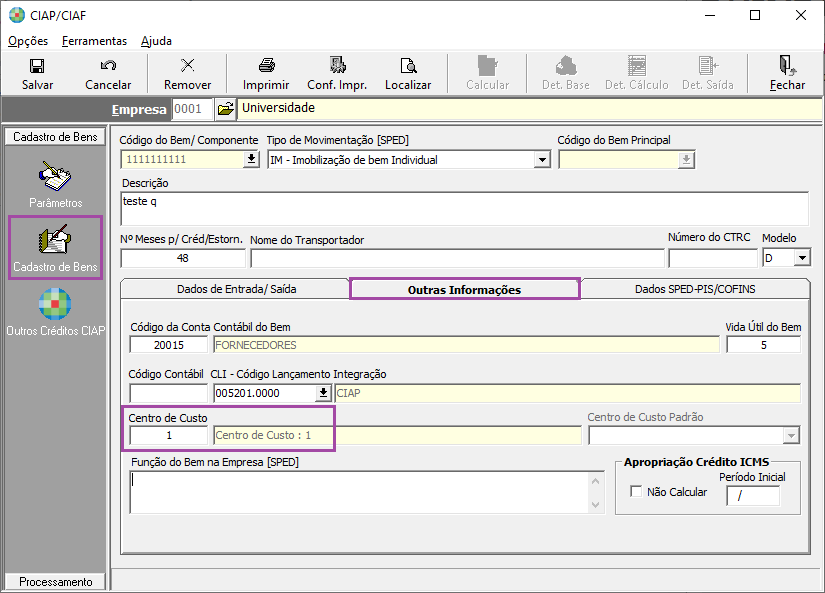
Task: Click the Fechar door icon
Action: tap(787, 65)
